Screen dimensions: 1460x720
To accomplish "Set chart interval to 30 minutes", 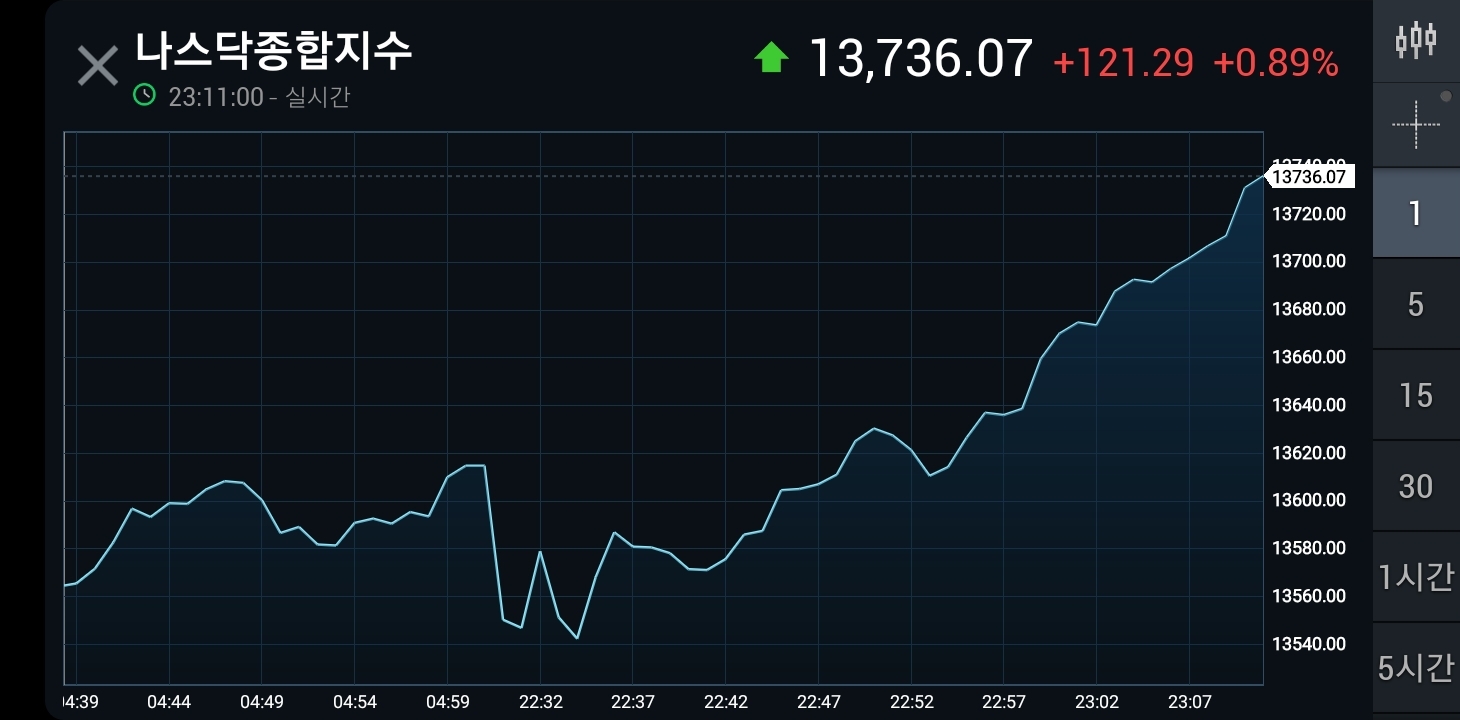I will 1415,486.
